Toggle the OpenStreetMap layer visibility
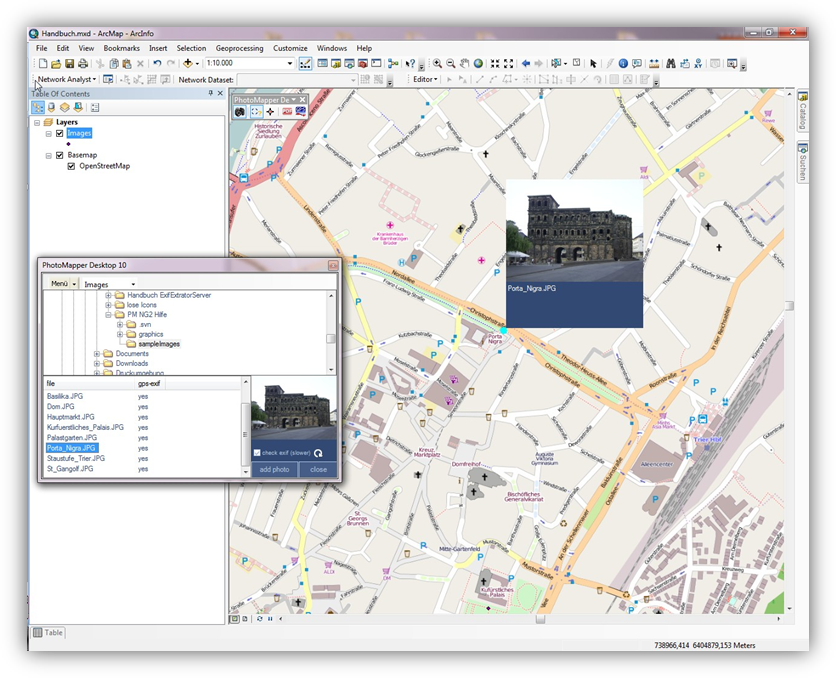Image resolution: width=836 pixels, height=678 pixels. (x=71, y=166)
